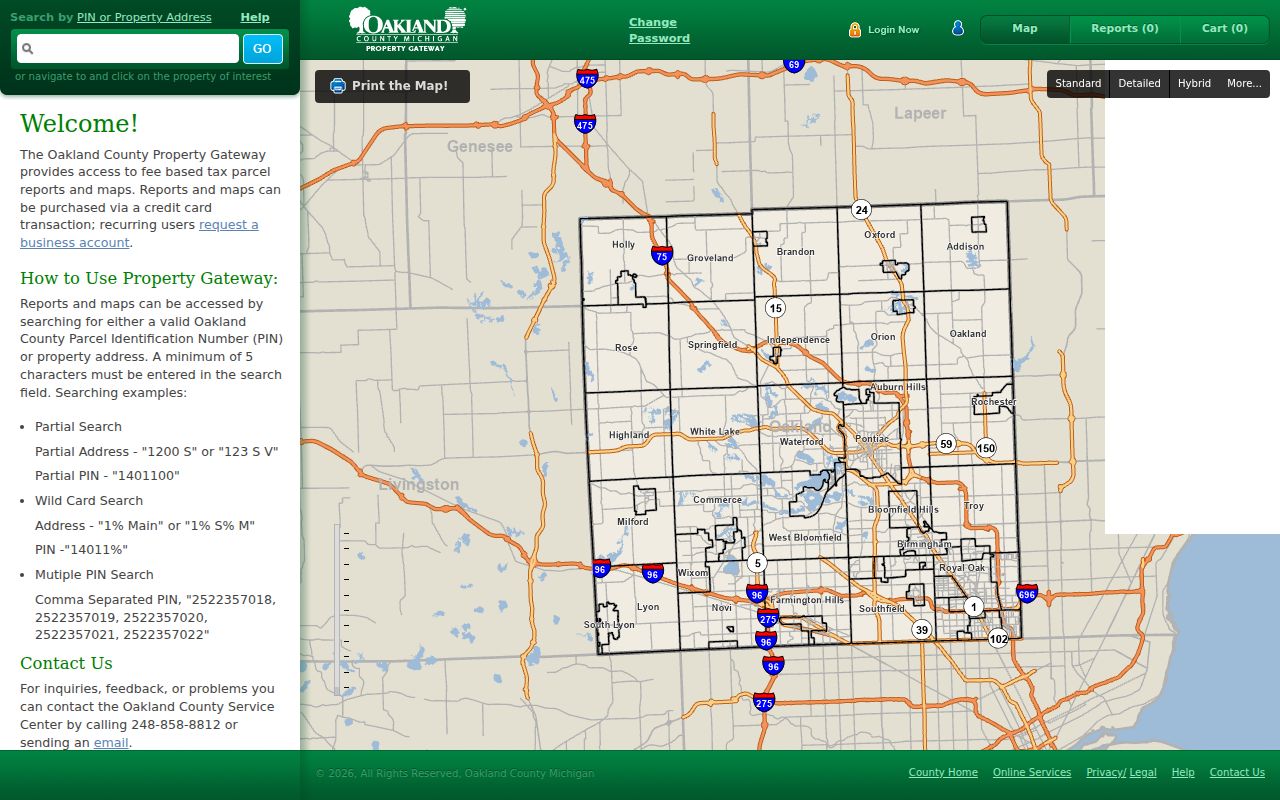Click the route 15 marker above Independence
Viewport: 1280px width, 800px height.
pyautogui.click(x=775, y=308)
